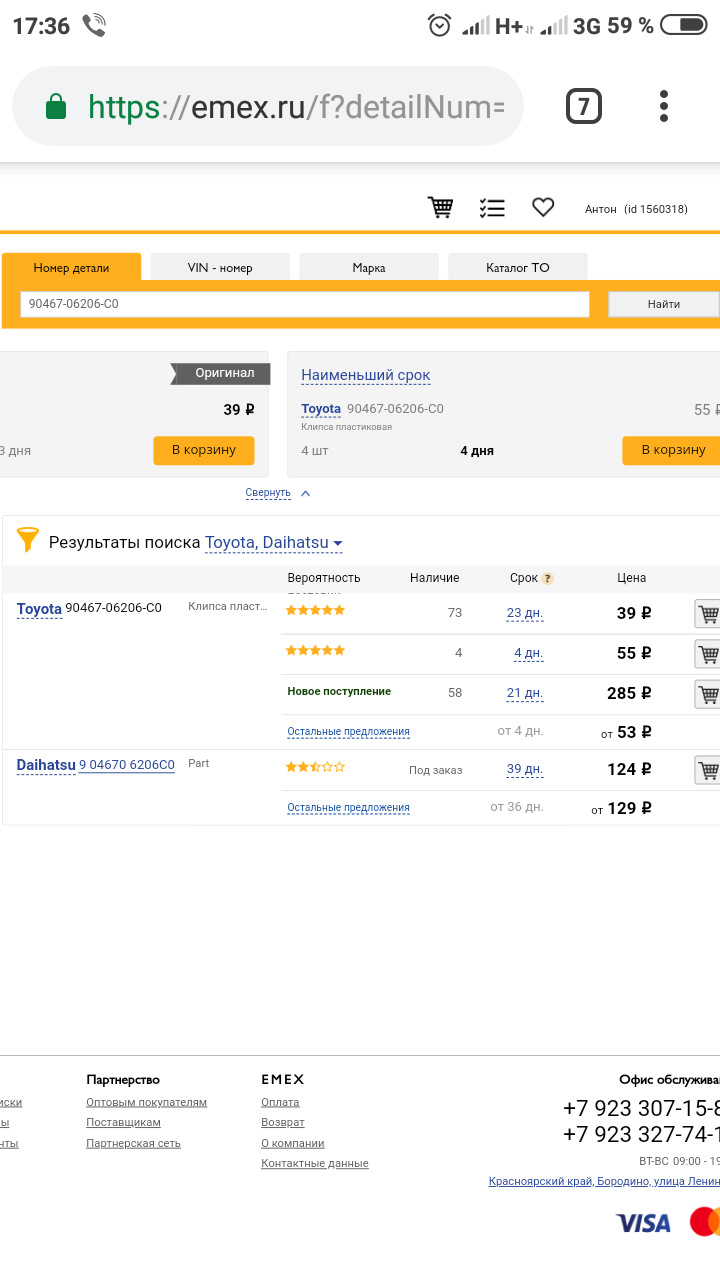Click the five-star rating in 39 ₽ row

click(315, 610)
